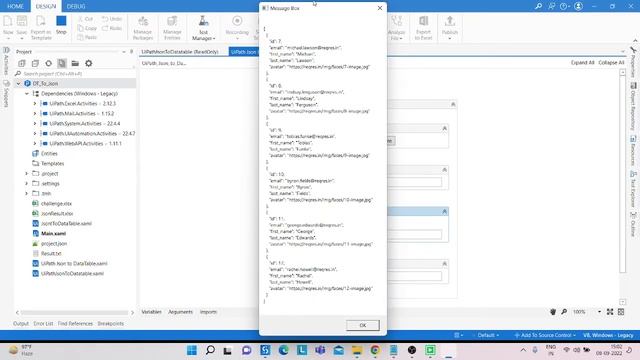The width and height of the screenshot is (640, 360).
Task: Select Templates in project tree
Action: click(x=52, y=163)
